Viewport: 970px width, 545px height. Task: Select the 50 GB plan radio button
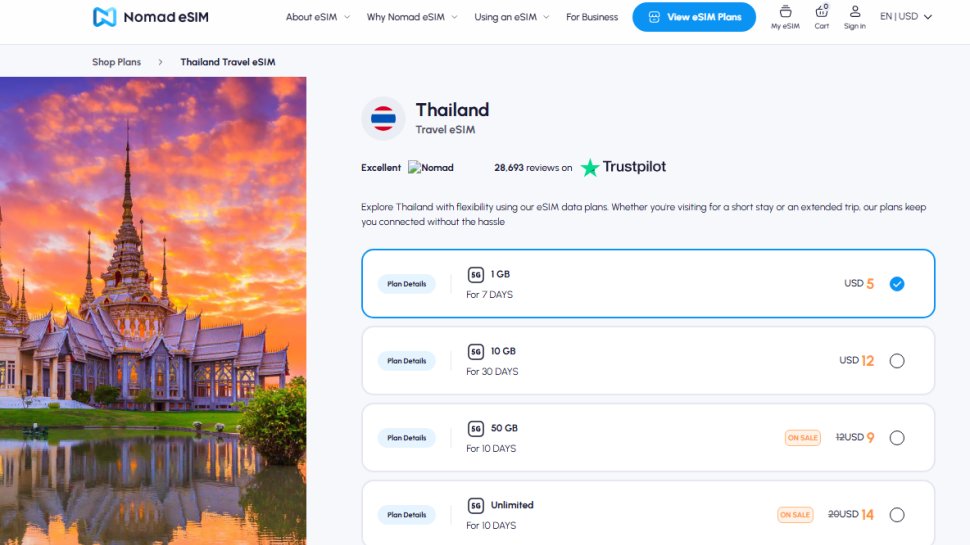click(897, 438)
